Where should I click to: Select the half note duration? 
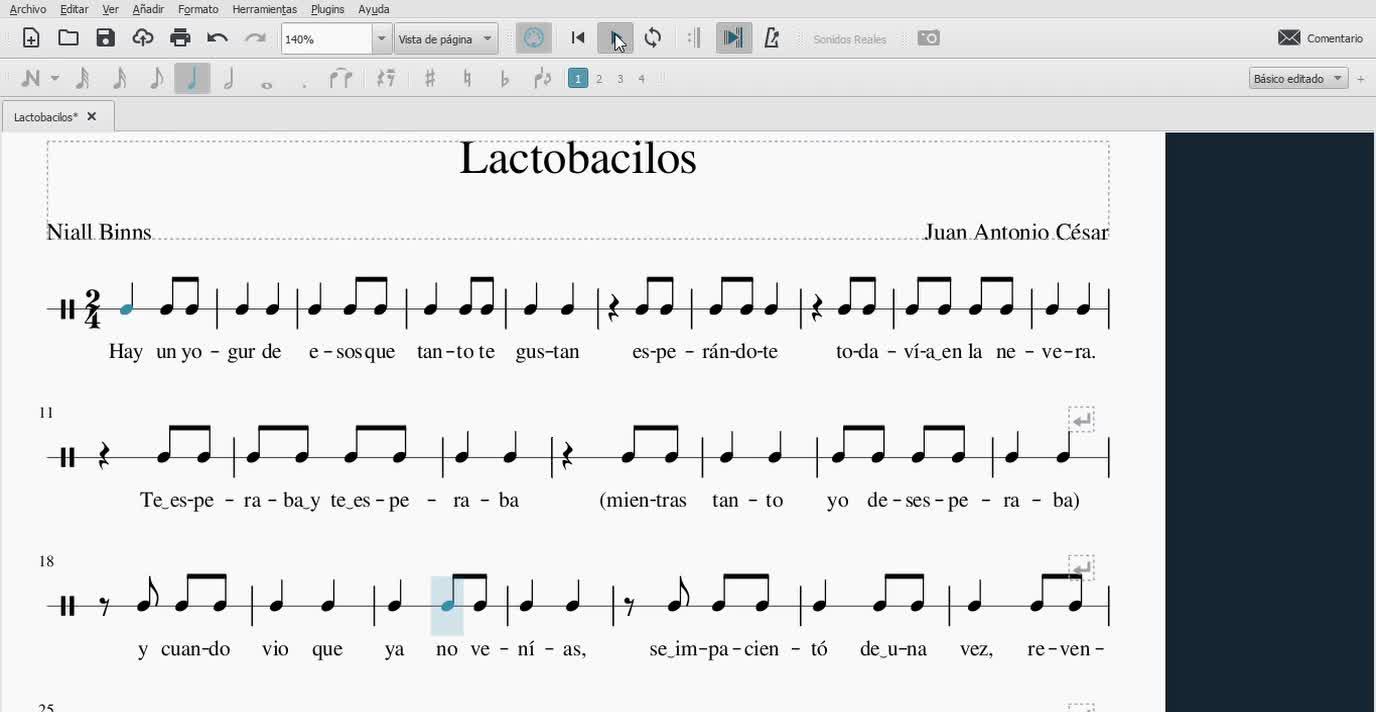click(x=229, y=78)
